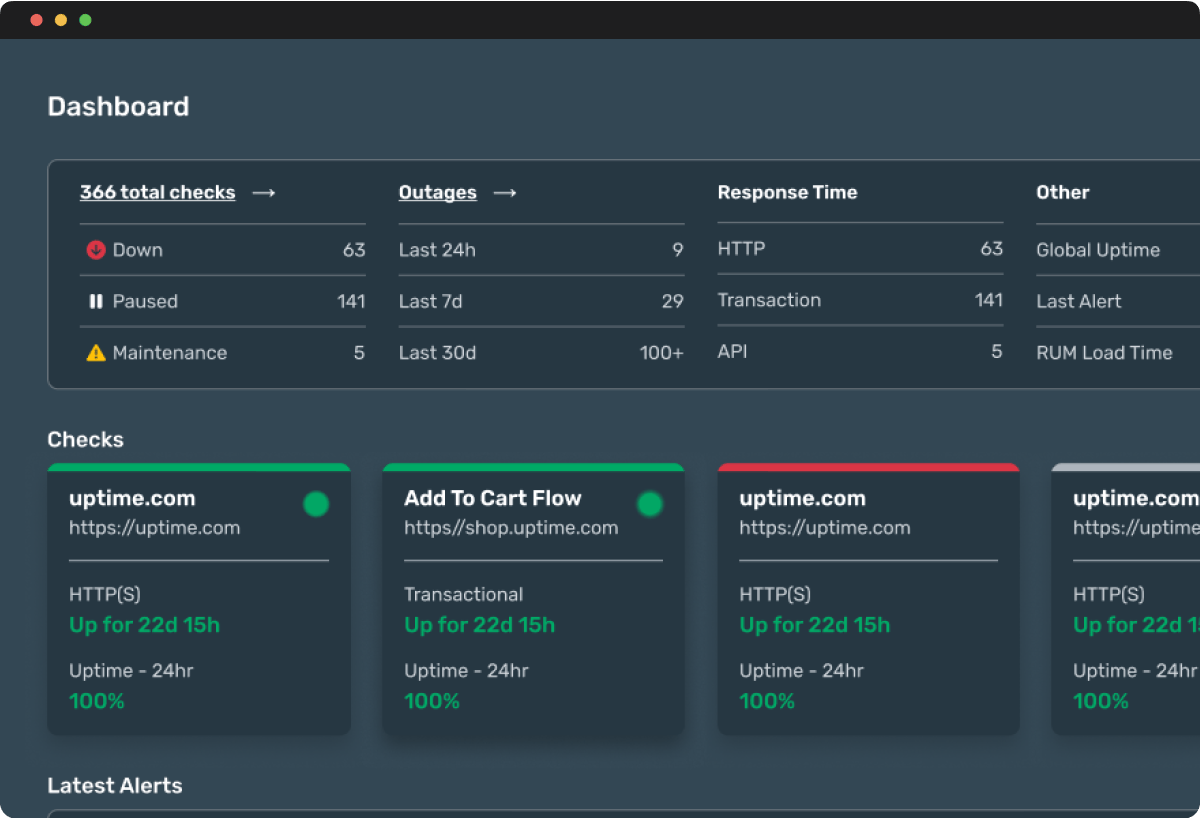Click the macOS green maximize window button

(x=85, y=20)
